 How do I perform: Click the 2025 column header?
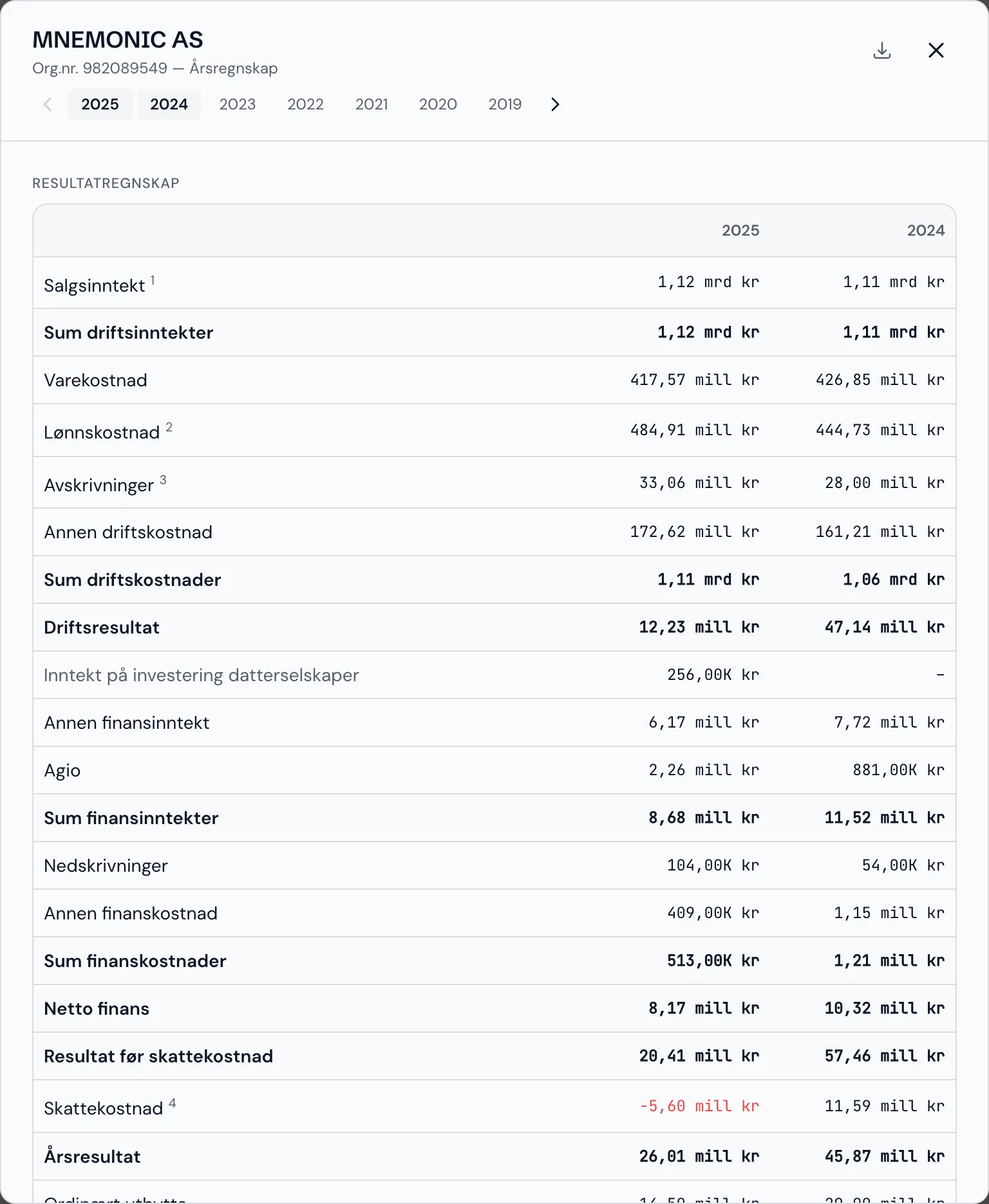[x=740, y=230]
